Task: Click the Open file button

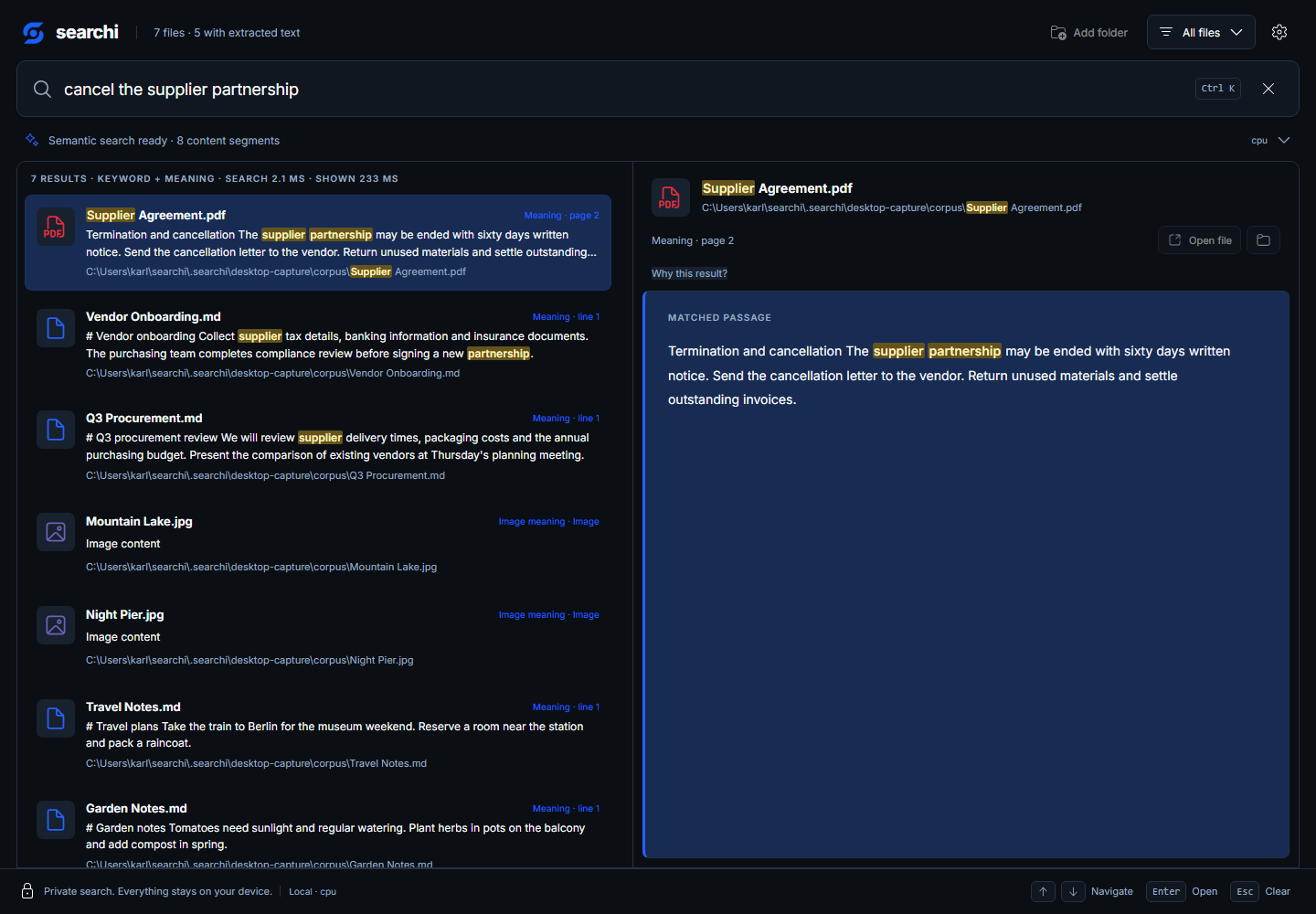Action: click(x=1200, y=240)
